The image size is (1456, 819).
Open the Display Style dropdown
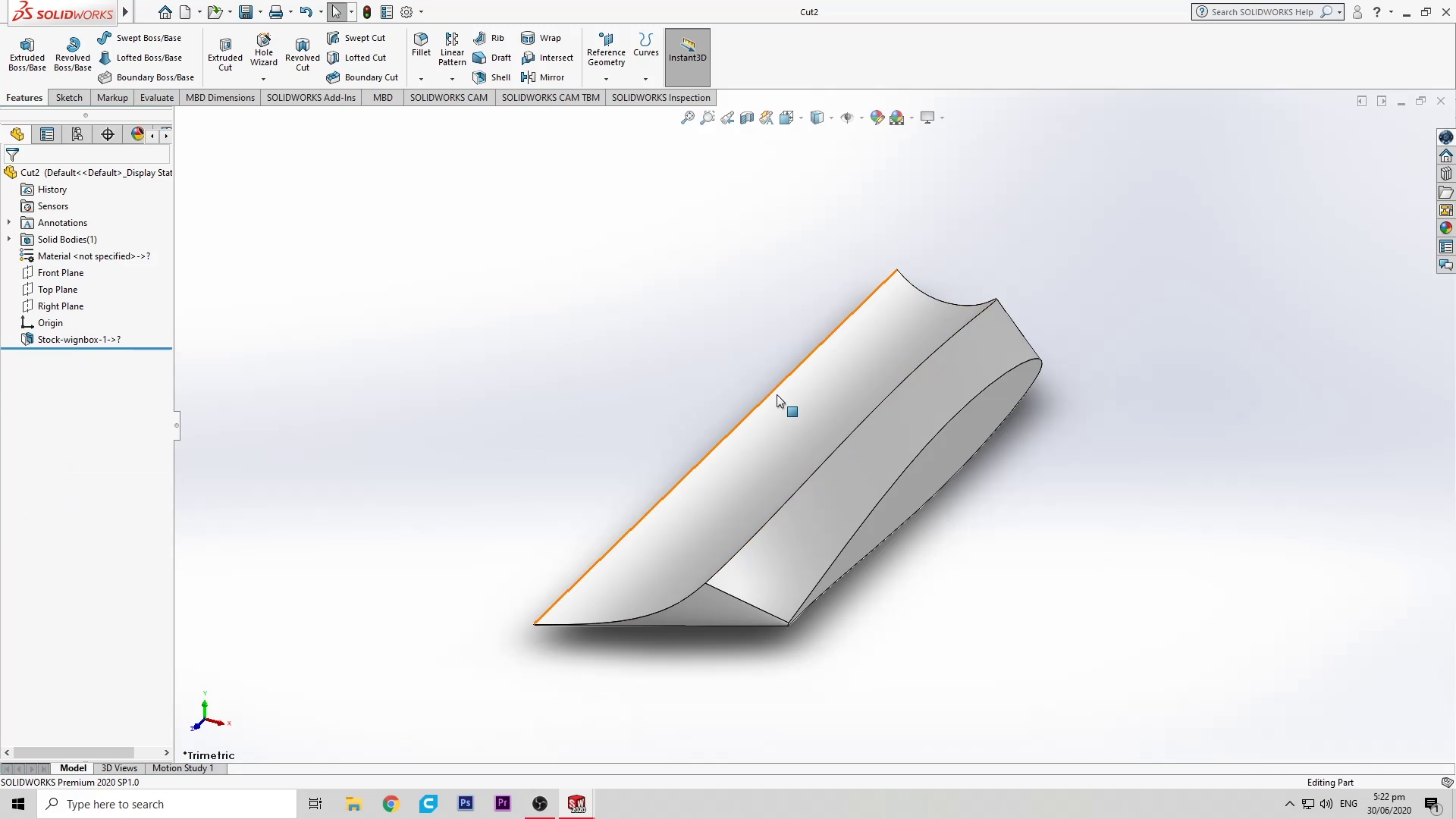pos(832,118)
